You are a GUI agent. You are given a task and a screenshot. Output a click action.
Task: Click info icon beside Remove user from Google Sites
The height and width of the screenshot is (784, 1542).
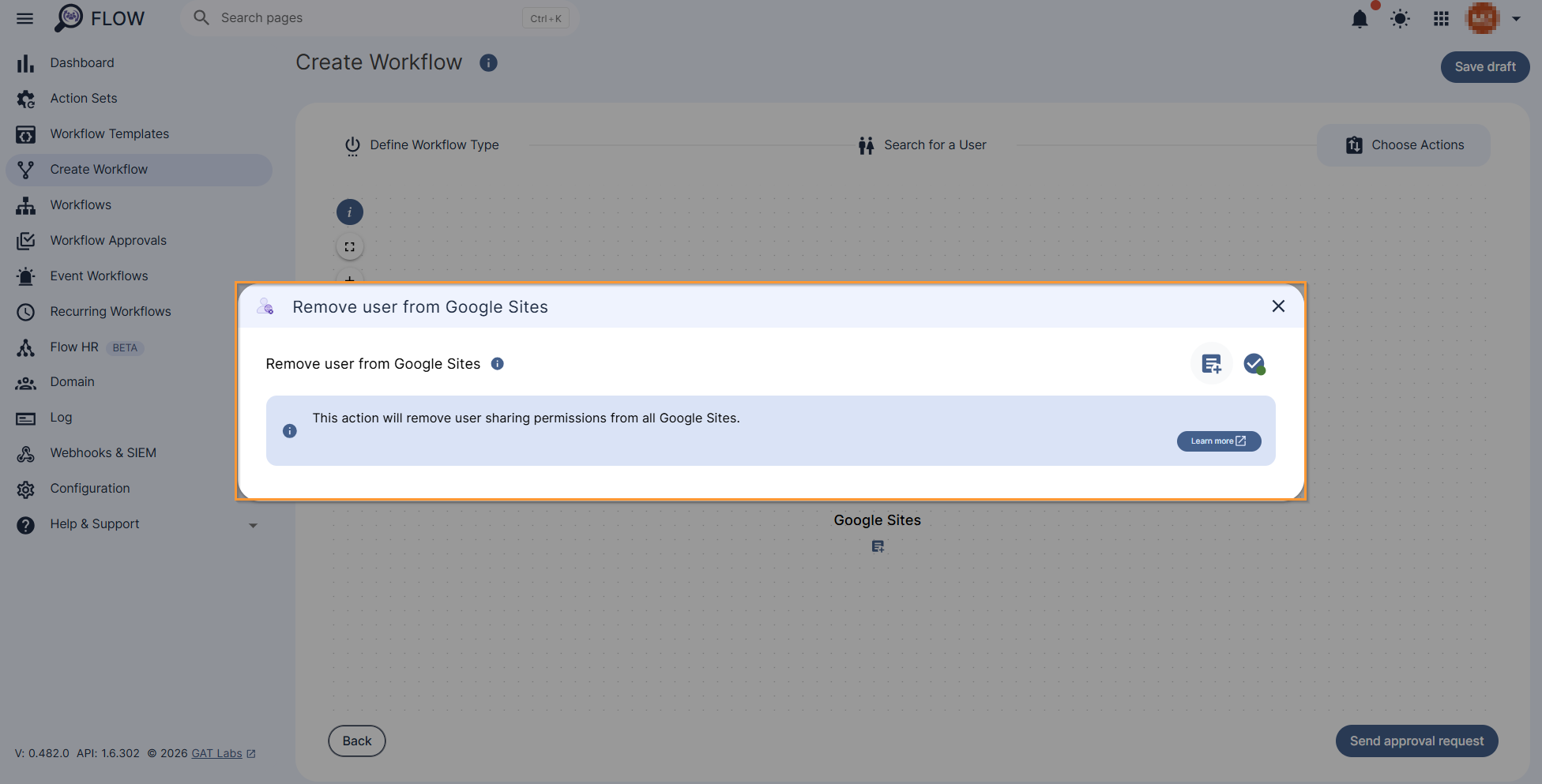click(x=497, y=363)
